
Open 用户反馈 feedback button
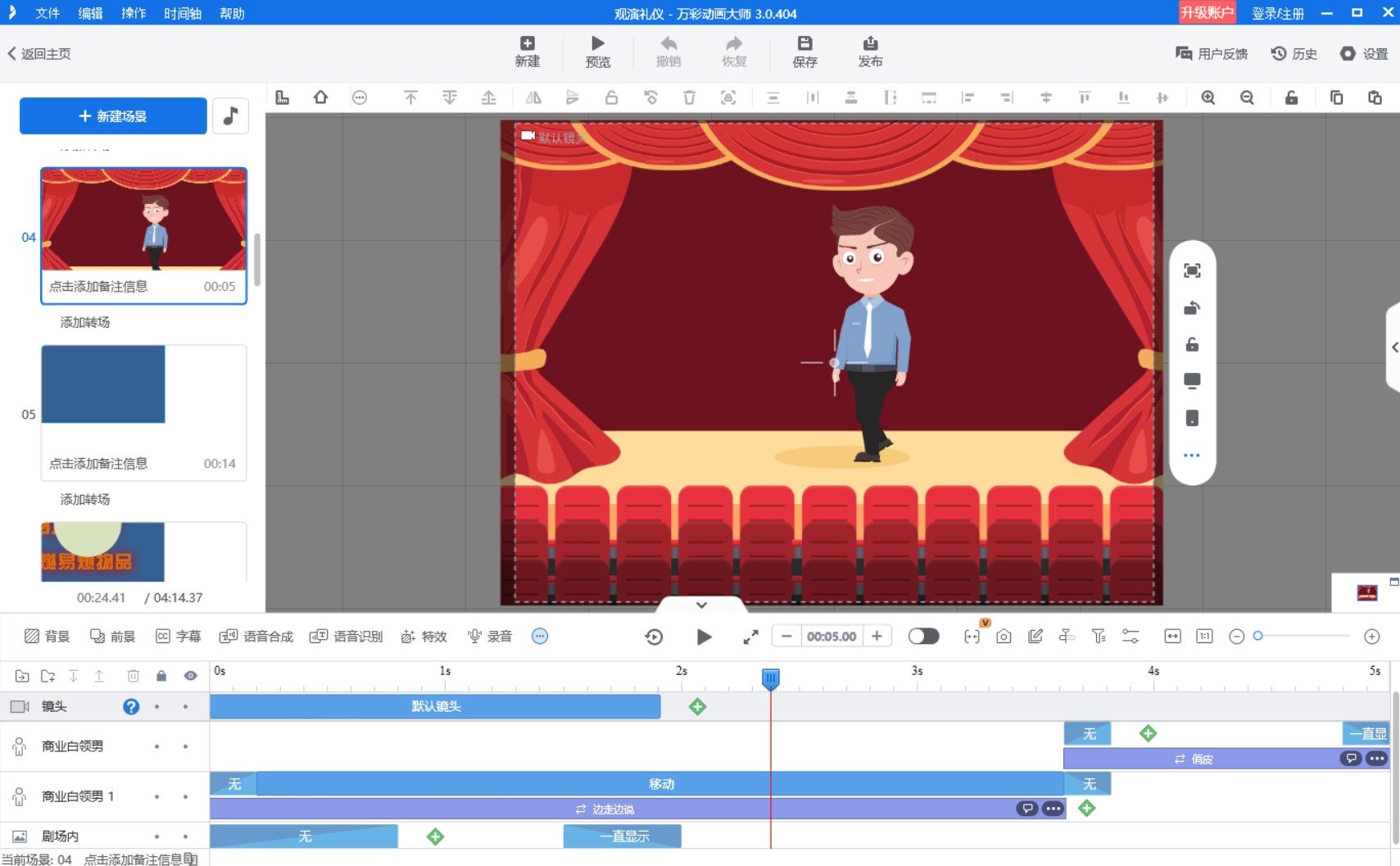click(x=1212, y=53)
